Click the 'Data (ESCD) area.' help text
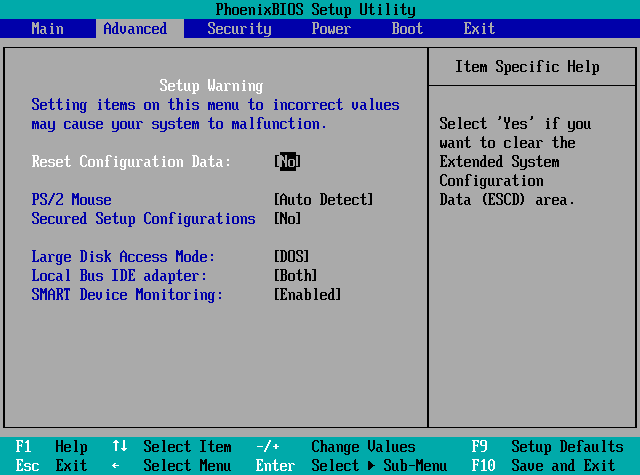 coord(507,200)
